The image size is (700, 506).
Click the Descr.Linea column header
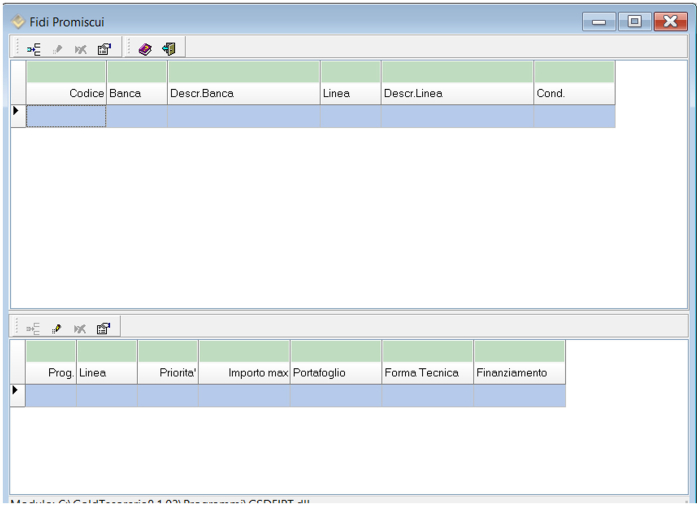coord(456,93)
